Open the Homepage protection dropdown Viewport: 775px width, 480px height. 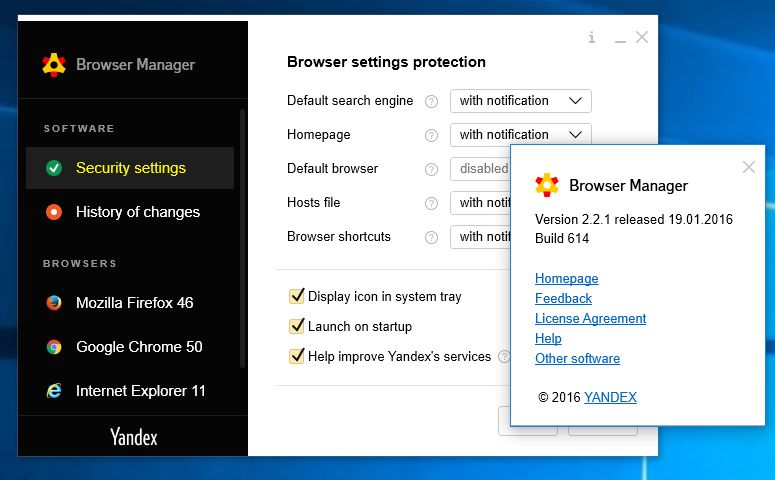point(520,134)
